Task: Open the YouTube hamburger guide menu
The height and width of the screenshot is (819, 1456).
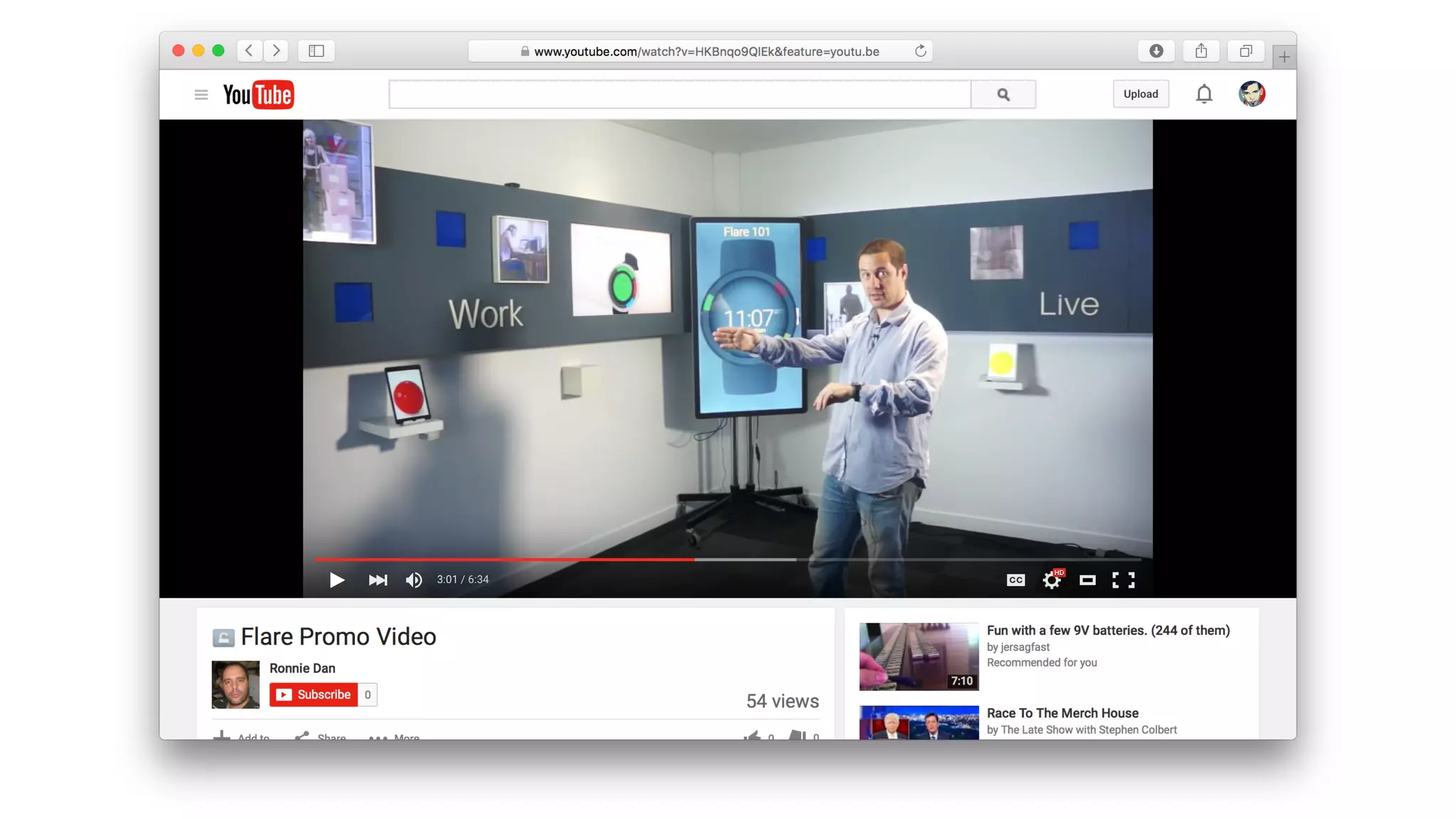Action: 201,95
